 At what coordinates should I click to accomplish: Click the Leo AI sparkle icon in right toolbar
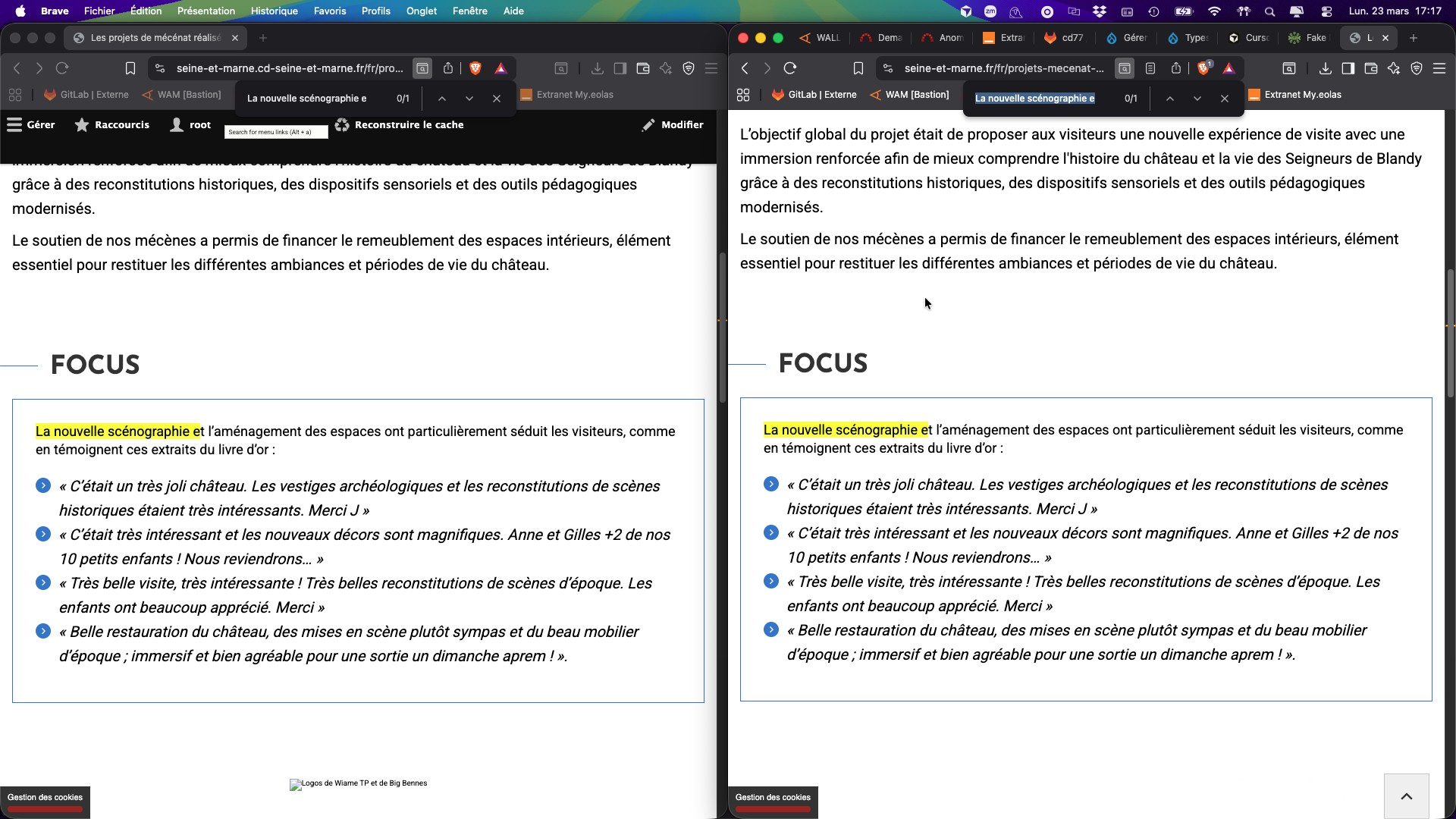click(1394, 68)
